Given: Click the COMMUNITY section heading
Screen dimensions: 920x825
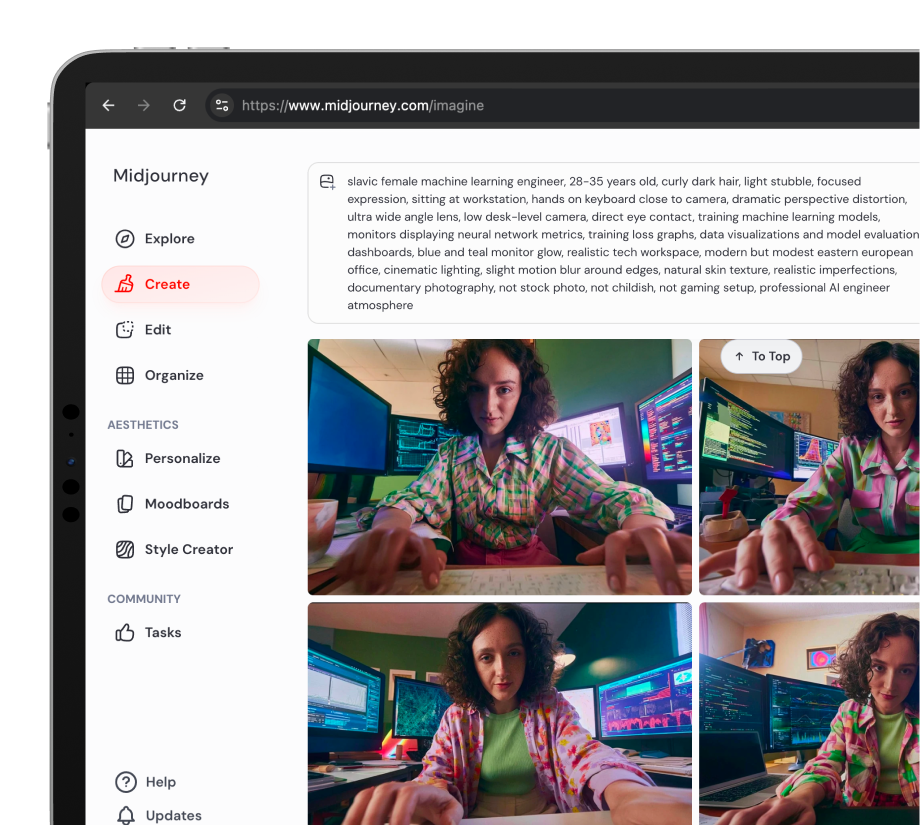Looking at the screenshot, I should point(144,599).
